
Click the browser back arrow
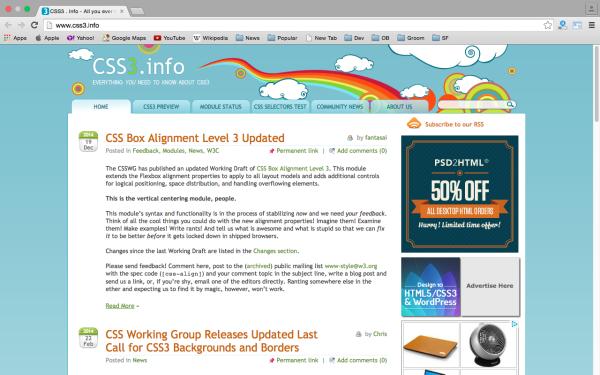[x=8, y=25]
